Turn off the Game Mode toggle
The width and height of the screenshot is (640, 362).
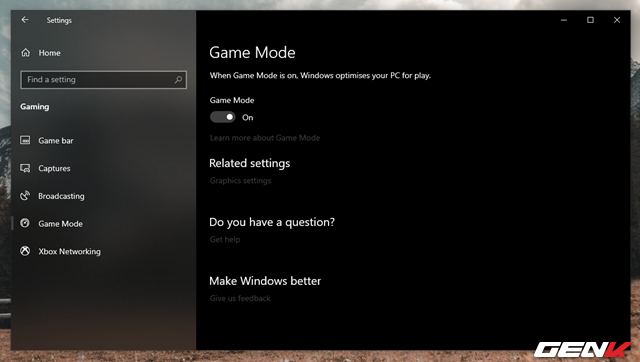pyautogui.click(x=222, y=117)
